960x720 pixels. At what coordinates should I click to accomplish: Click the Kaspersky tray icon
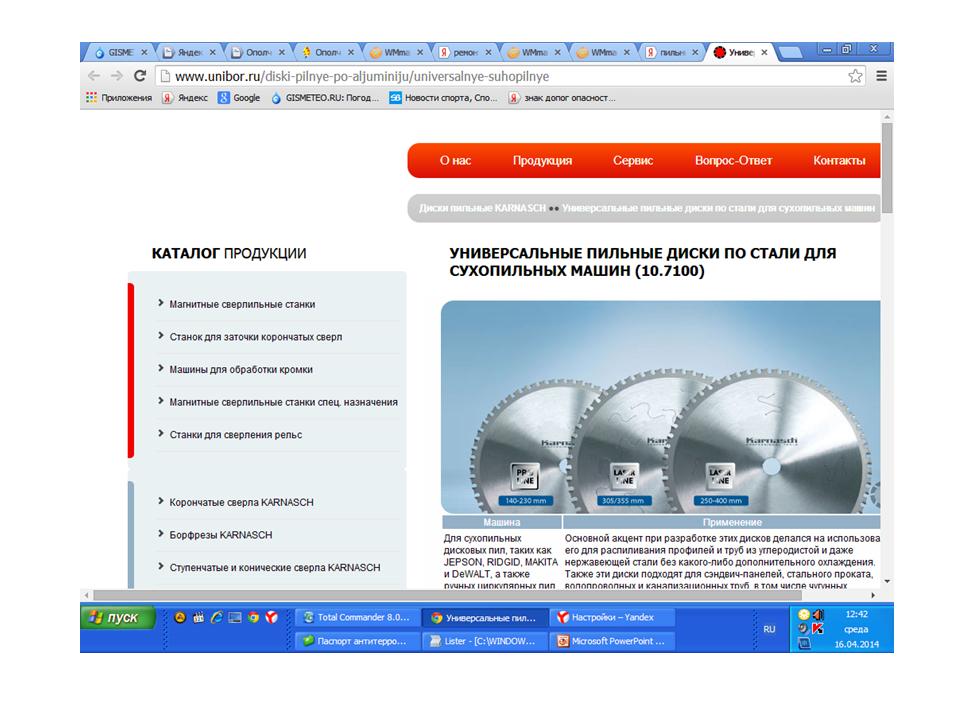817,628
